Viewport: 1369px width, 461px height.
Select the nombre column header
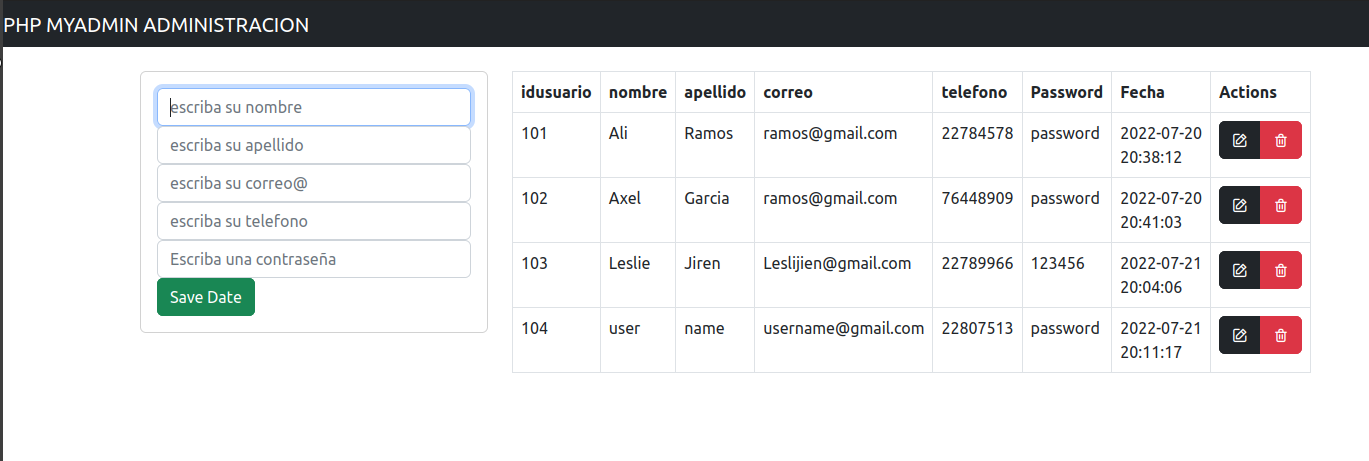tap(638, 92)
